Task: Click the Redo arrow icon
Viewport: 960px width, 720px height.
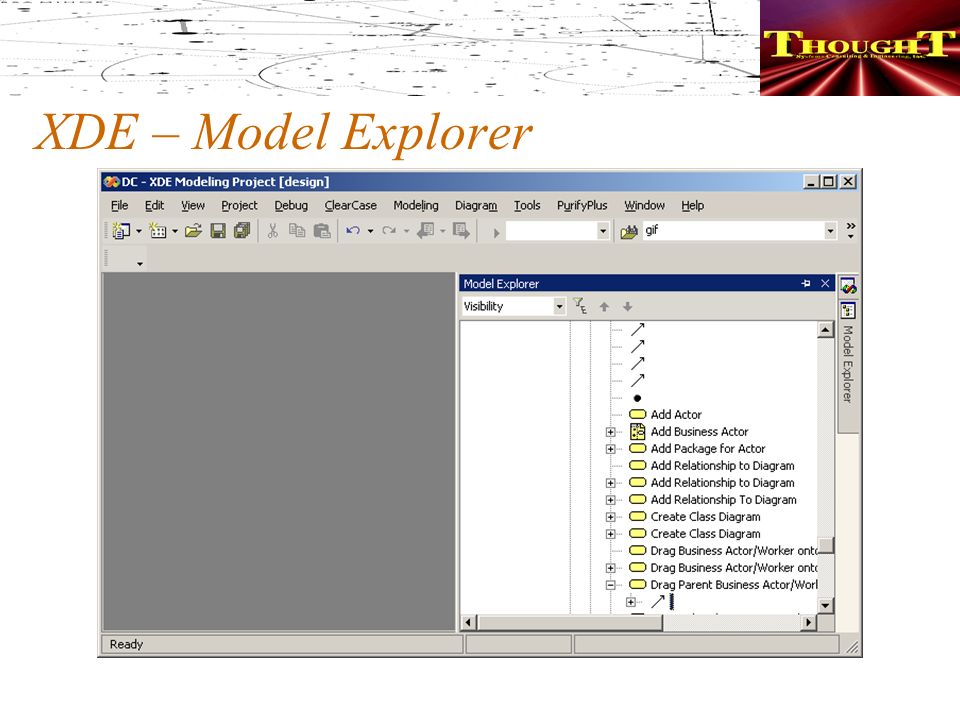Action: pyautogui.click(x=389, y=231)
